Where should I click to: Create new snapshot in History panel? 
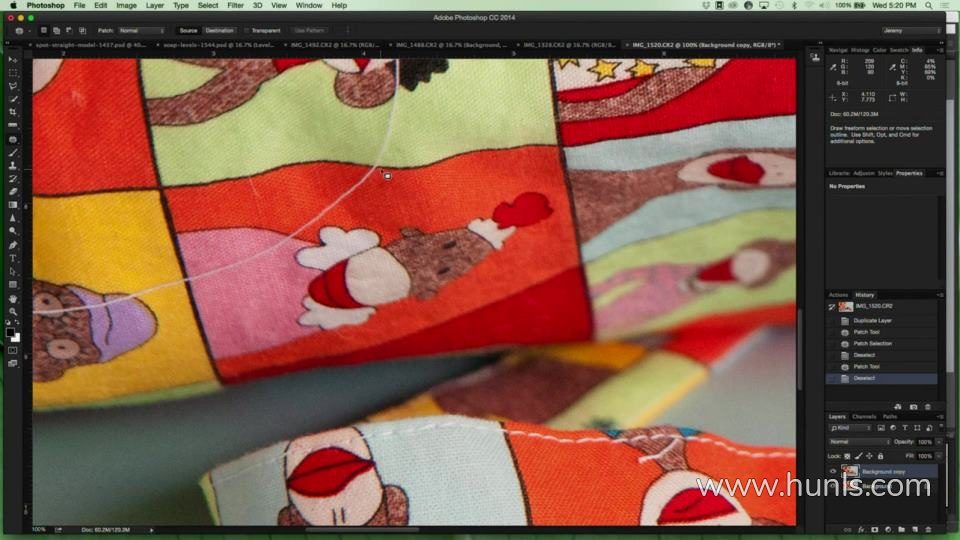point(913,407)
